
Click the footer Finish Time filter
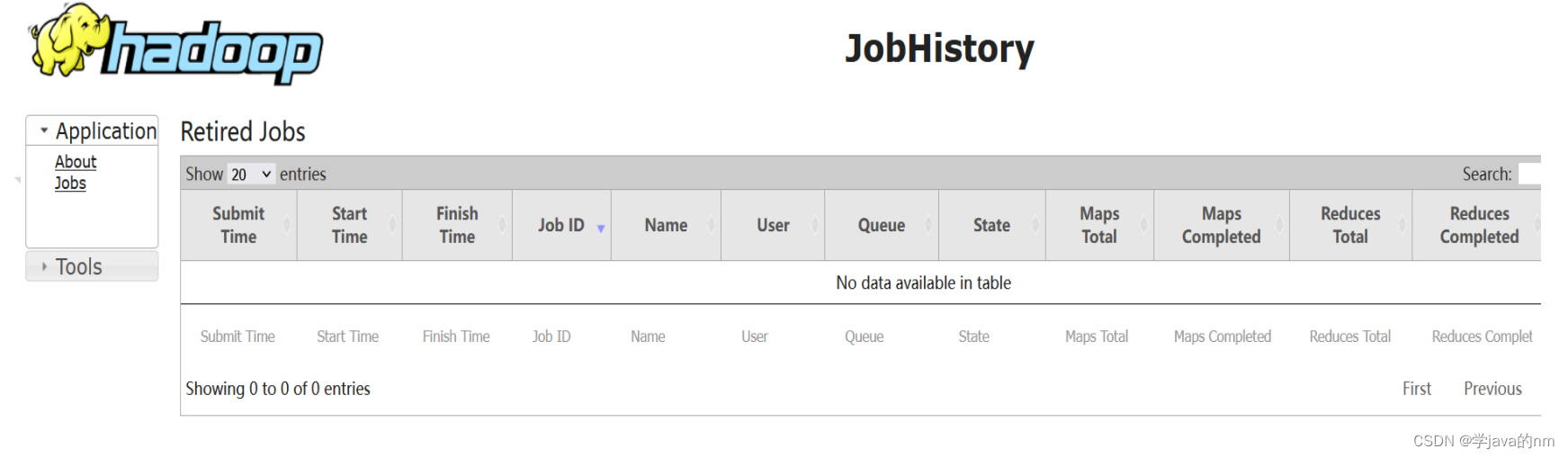(x=456, y=337)
